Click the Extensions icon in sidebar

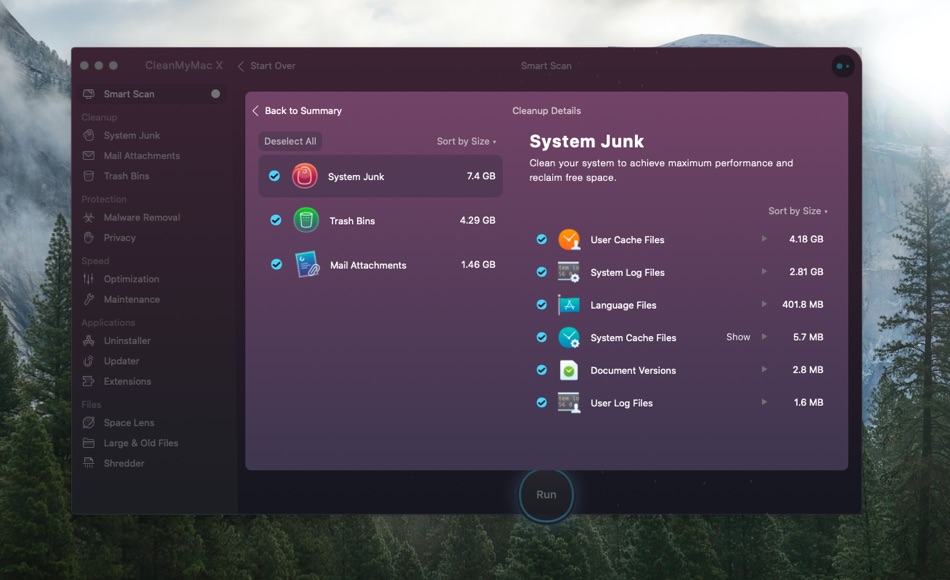(x=88, y=381)
